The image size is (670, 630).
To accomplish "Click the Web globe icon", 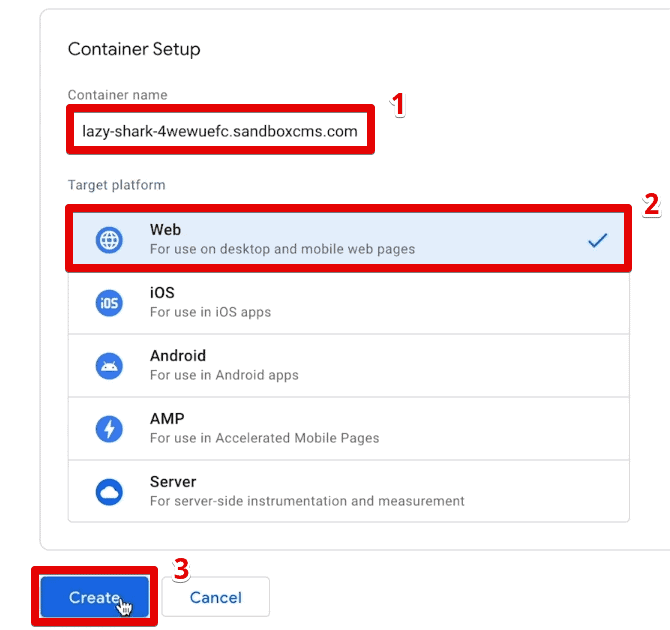I will (109, 240).
